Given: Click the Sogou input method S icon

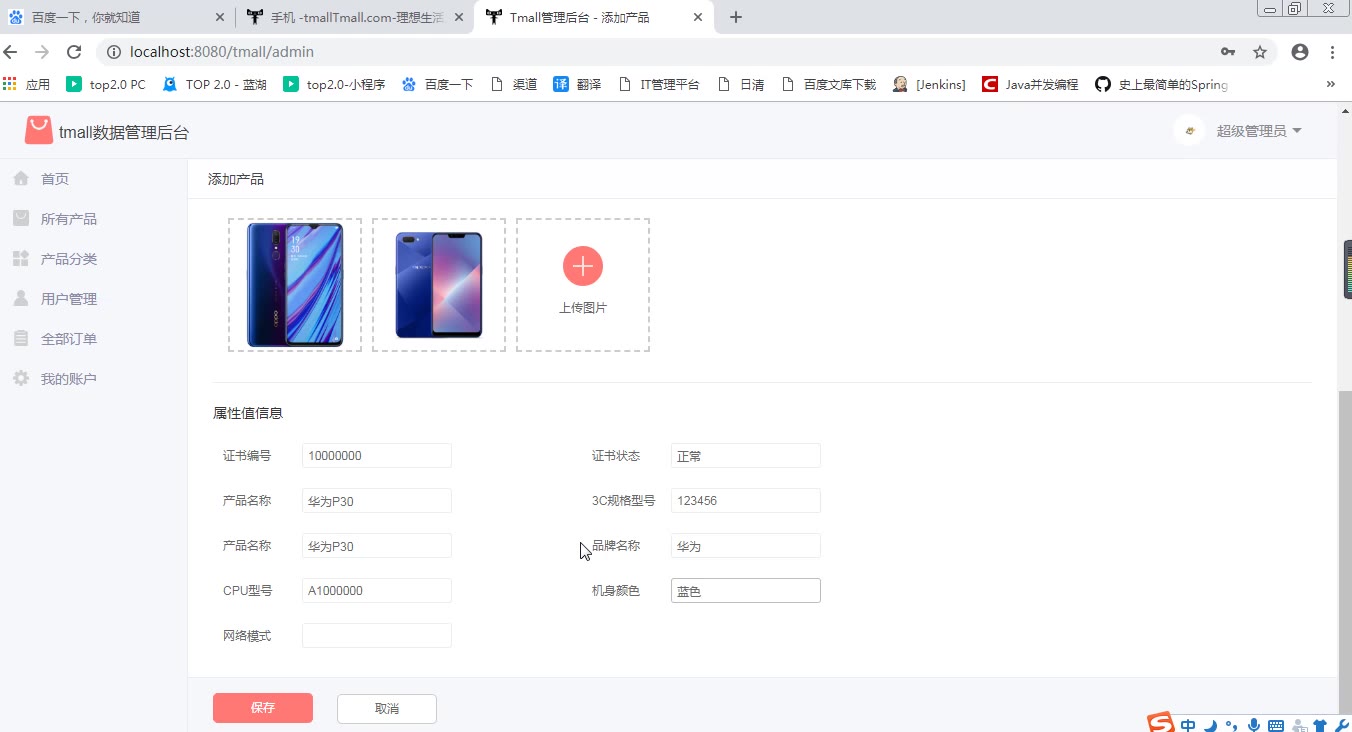Looking at the screenshot, I should point(1160,723).
